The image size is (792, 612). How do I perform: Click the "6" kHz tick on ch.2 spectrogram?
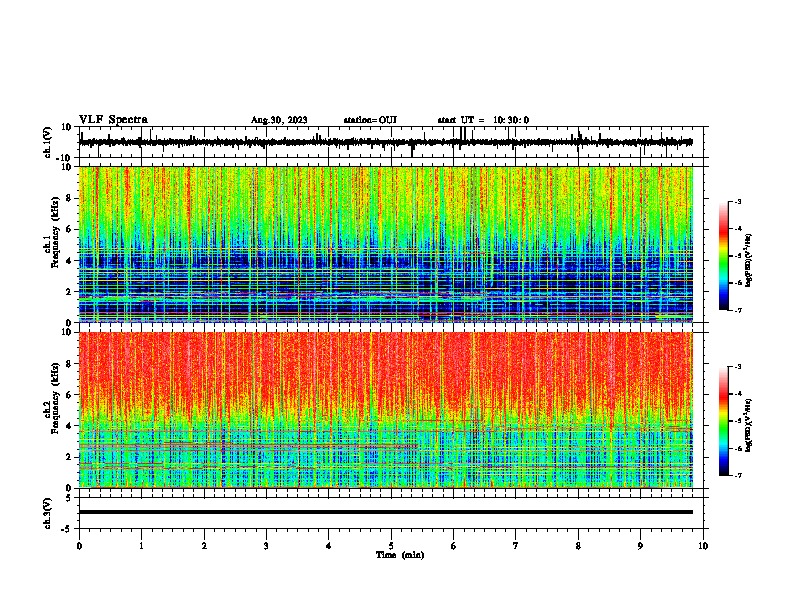[69, 395]
